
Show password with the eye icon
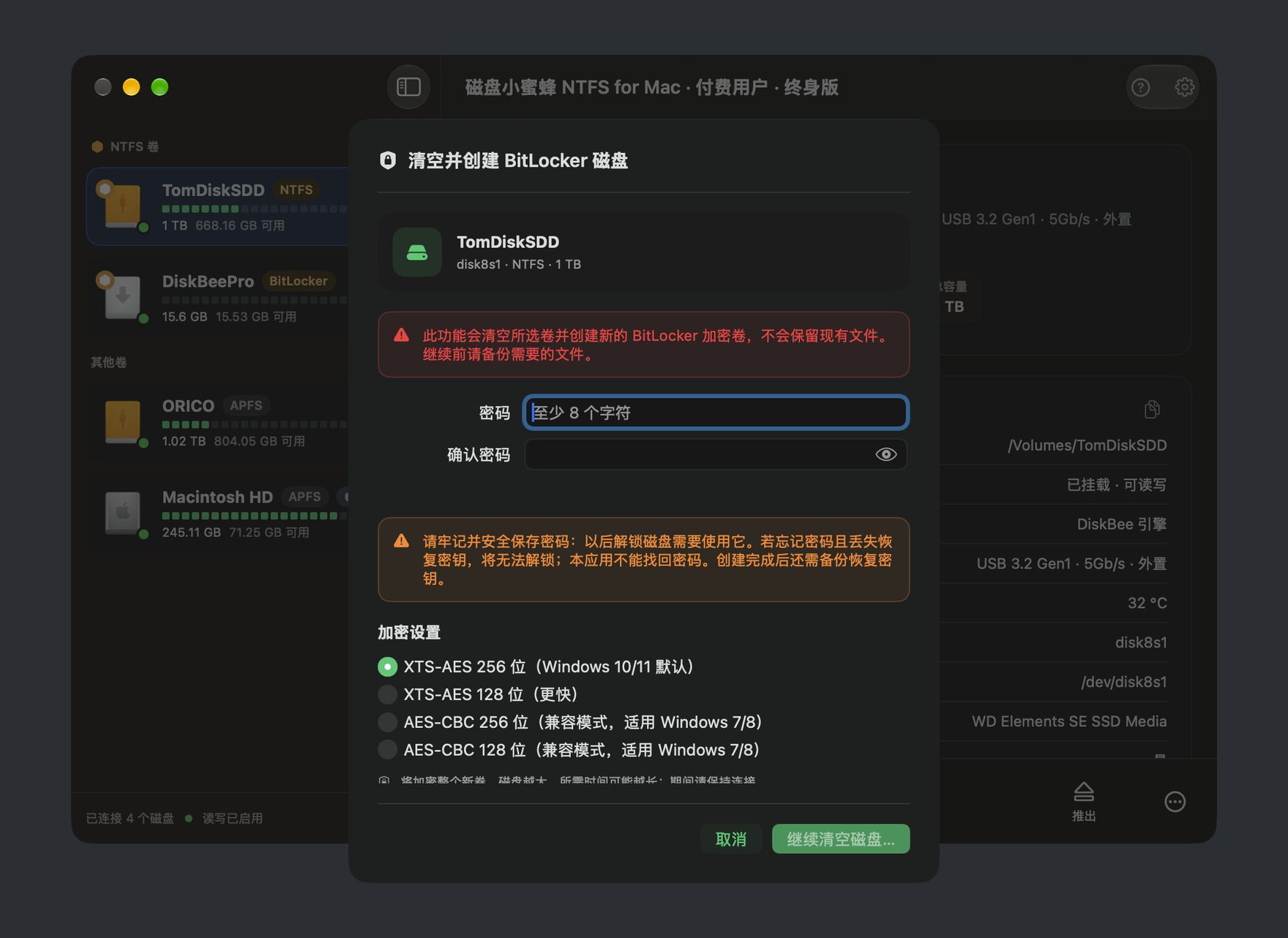pyautogui.click(x=885, y=454)
